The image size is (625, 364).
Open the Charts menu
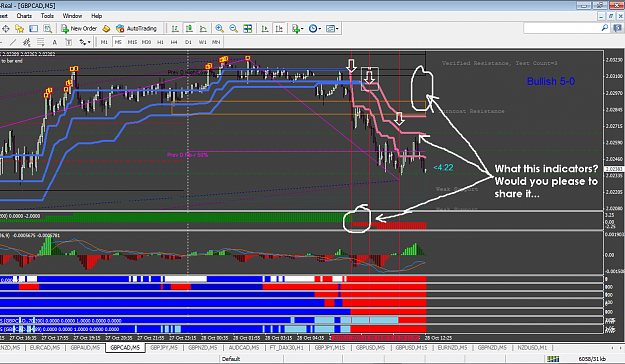coord(24,16)
